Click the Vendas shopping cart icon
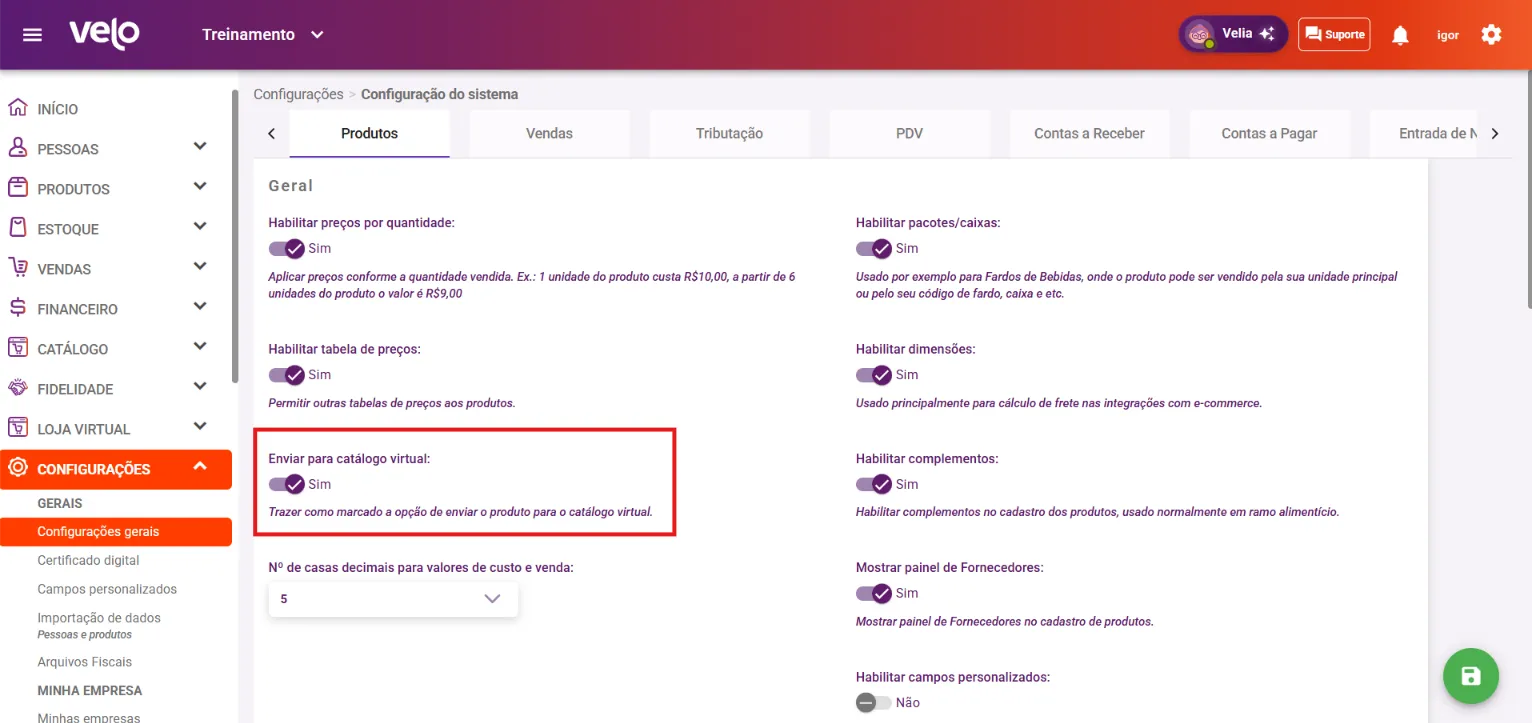The image size is (1532, 723). tap(17, 268)
